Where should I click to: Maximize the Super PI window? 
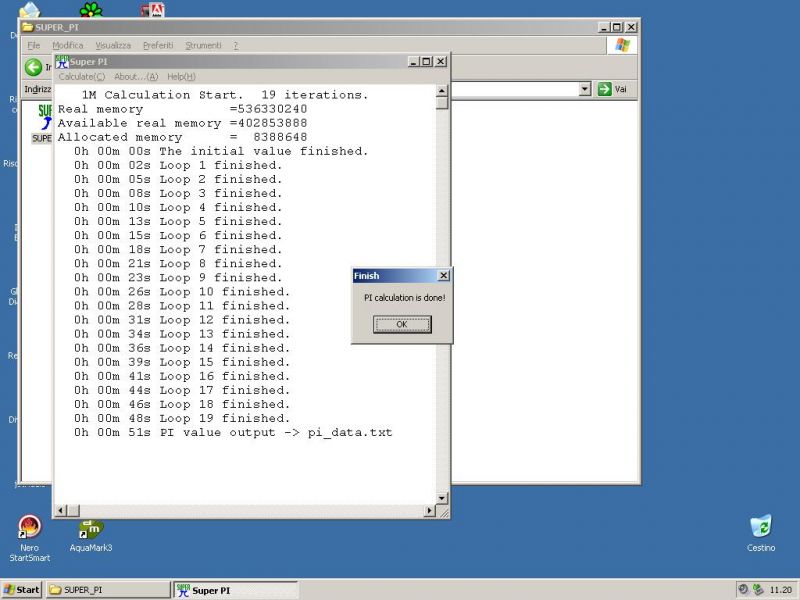(x=427, y=62)
